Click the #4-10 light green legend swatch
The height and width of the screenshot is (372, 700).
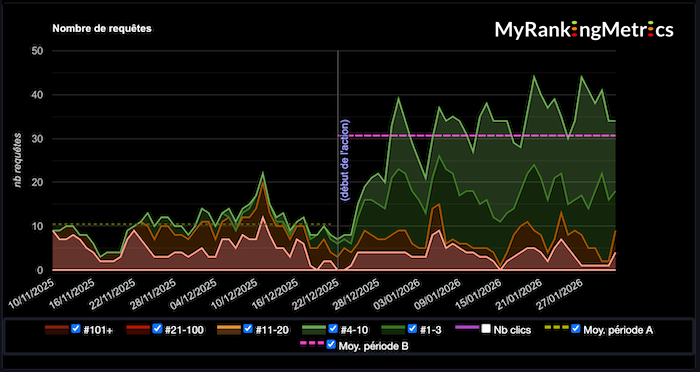coord(313,330)
